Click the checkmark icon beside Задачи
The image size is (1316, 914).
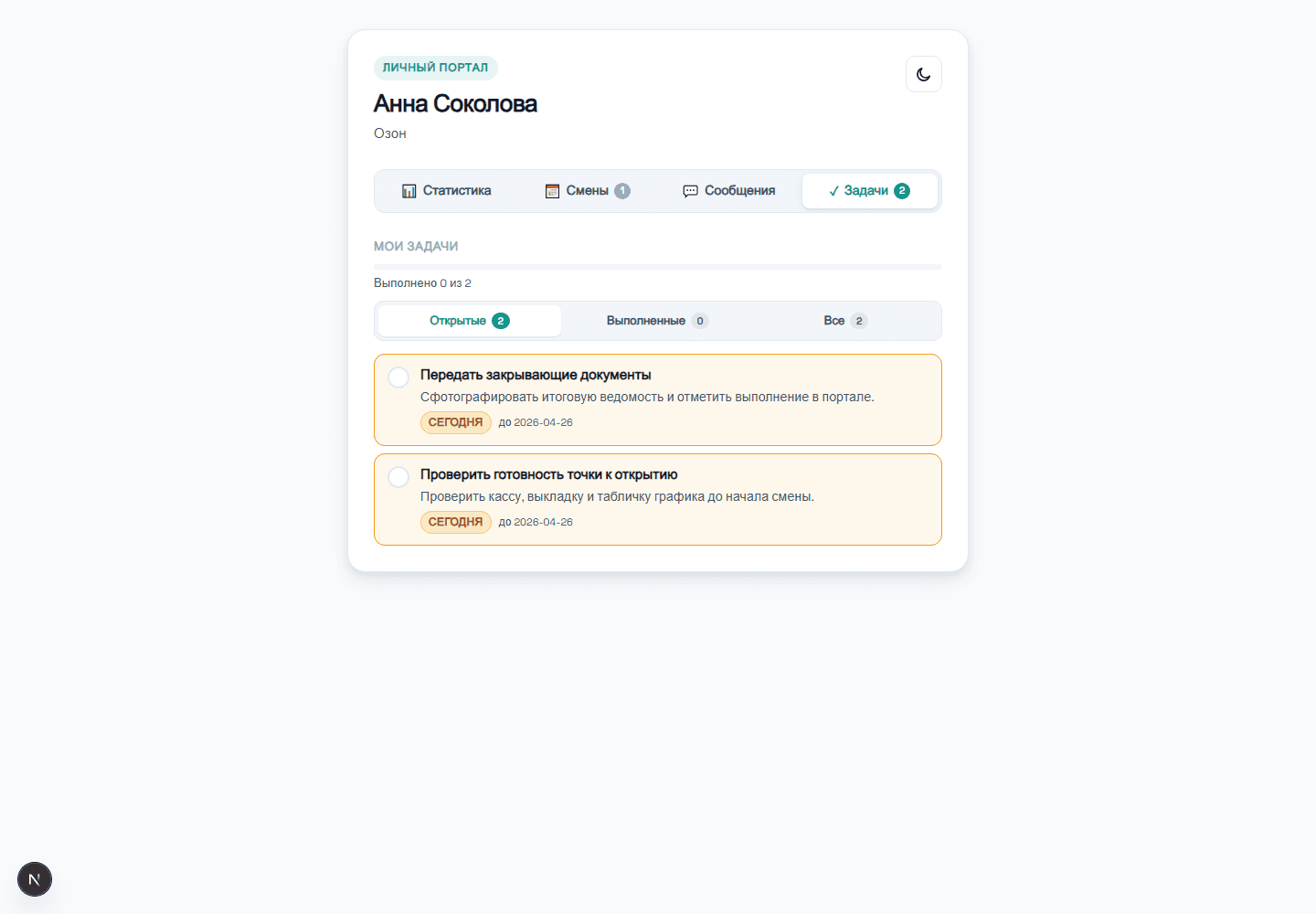tap(833, 191)
